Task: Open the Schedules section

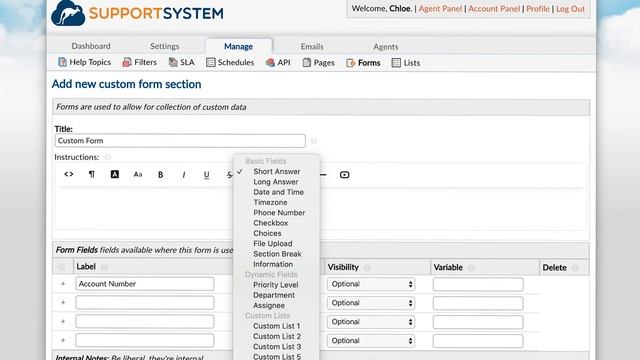Action: (230, 62)
